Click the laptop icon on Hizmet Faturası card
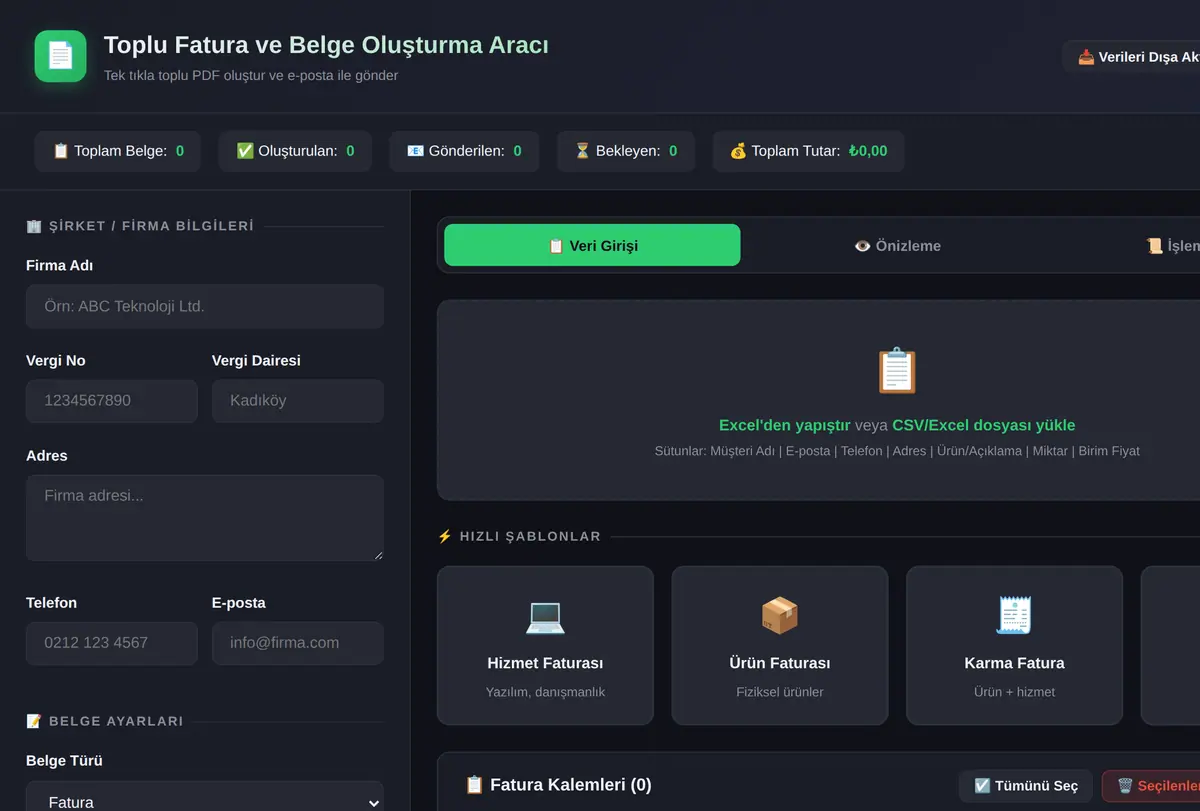This screenshot has width=1200, height=811. coord(545,616)
